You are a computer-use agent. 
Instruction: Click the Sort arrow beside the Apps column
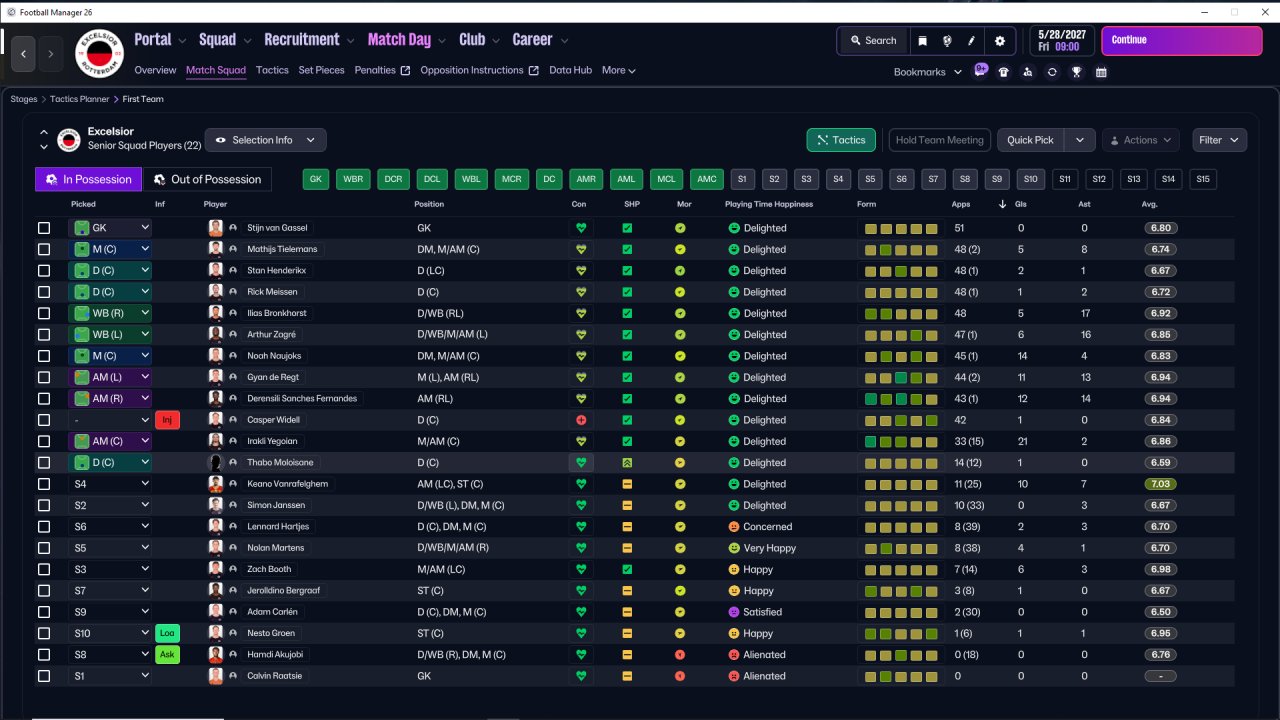click(x=1003, y=204)
